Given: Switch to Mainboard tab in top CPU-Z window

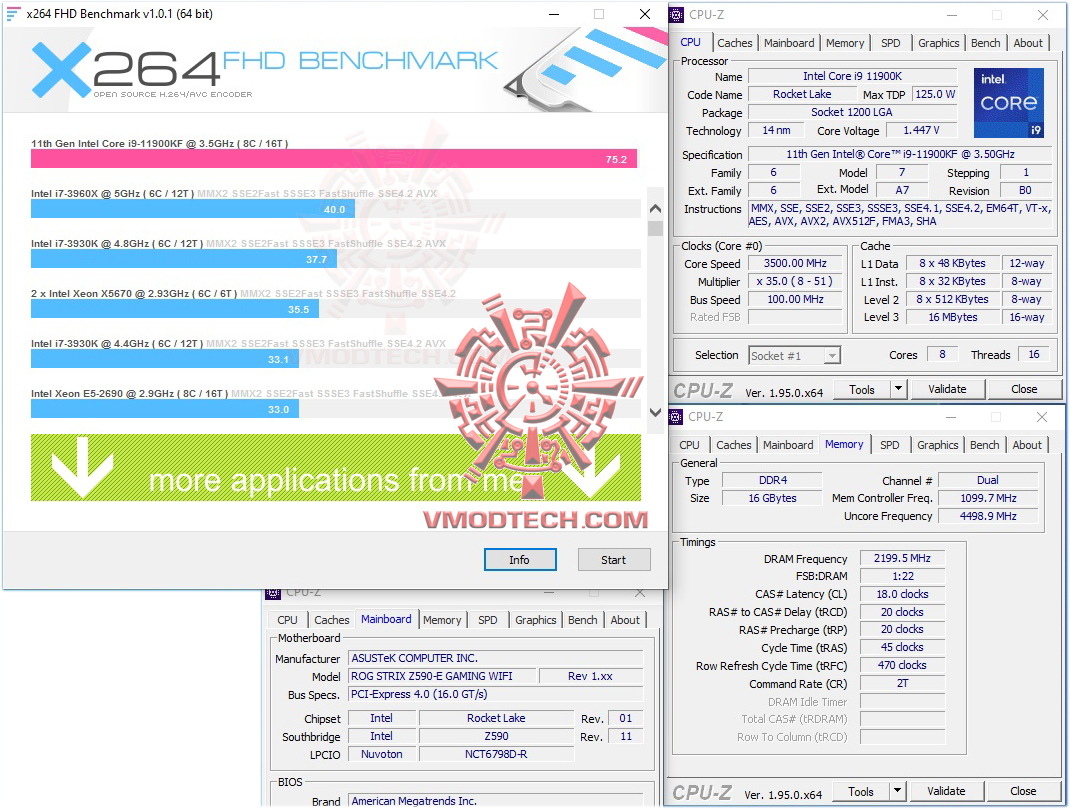Looking at the screenshot, I should 789,43.
